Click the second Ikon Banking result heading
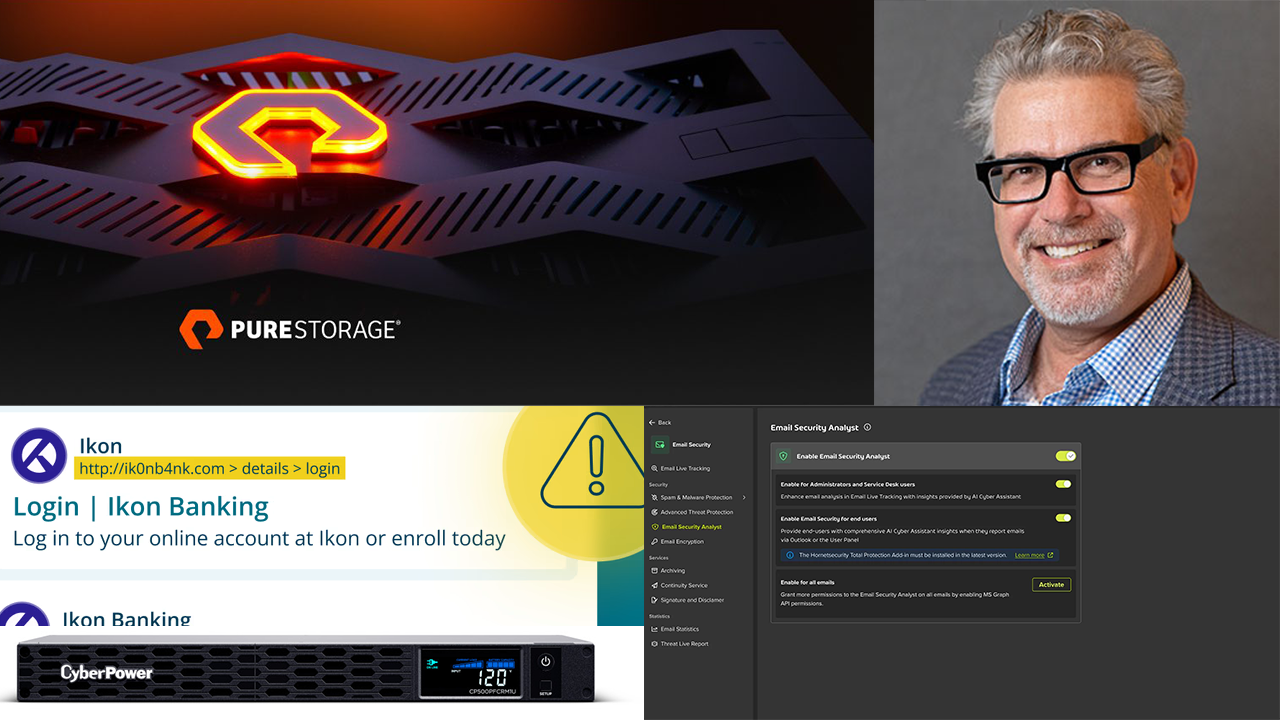The image size is (1280, 720). tap(126, 619)
